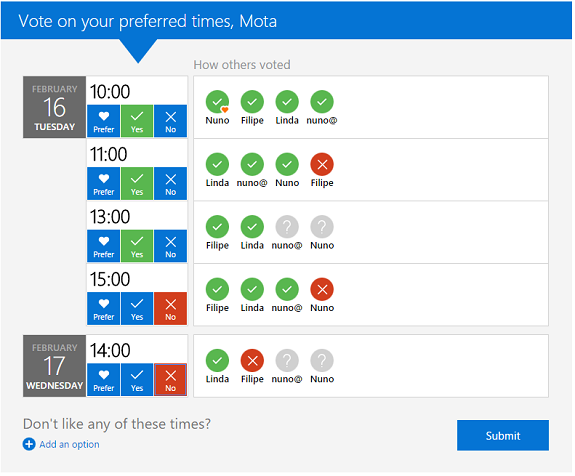Open the Add an option link

(69, 444)
